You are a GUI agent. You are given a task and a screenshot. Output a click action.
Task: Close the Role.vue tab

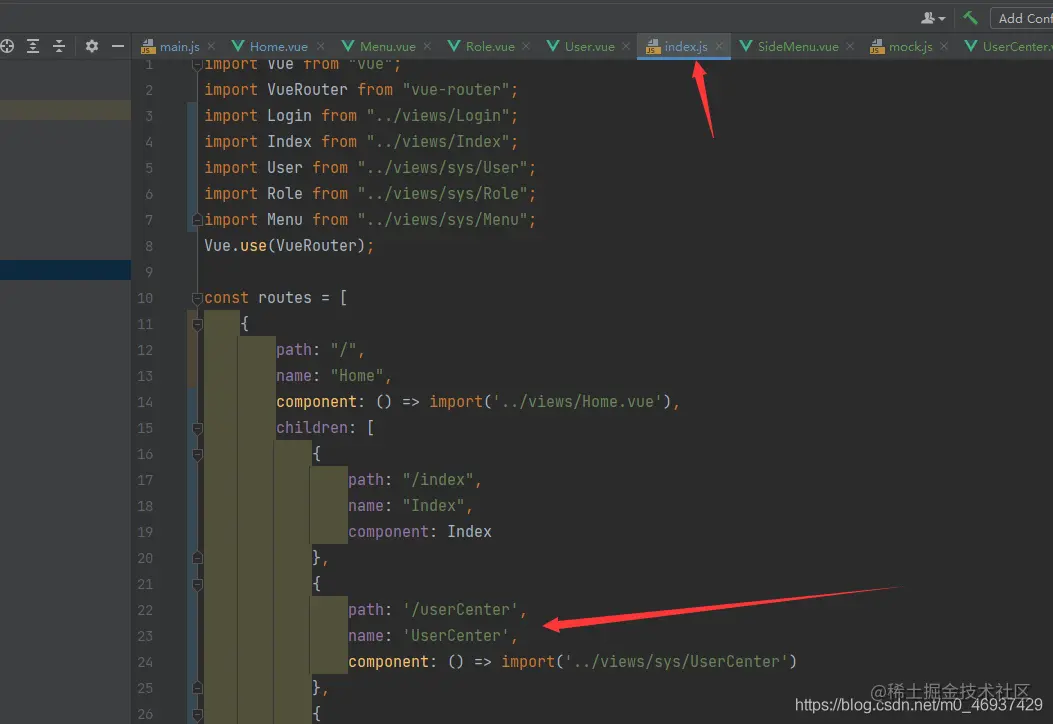pos(526,46)
